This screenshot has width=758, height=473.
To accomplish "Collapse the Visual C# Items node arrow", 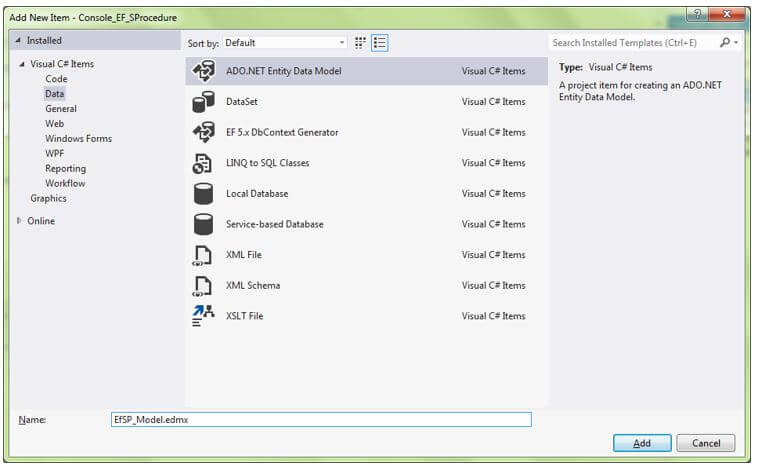I will (x=21, y=64).
